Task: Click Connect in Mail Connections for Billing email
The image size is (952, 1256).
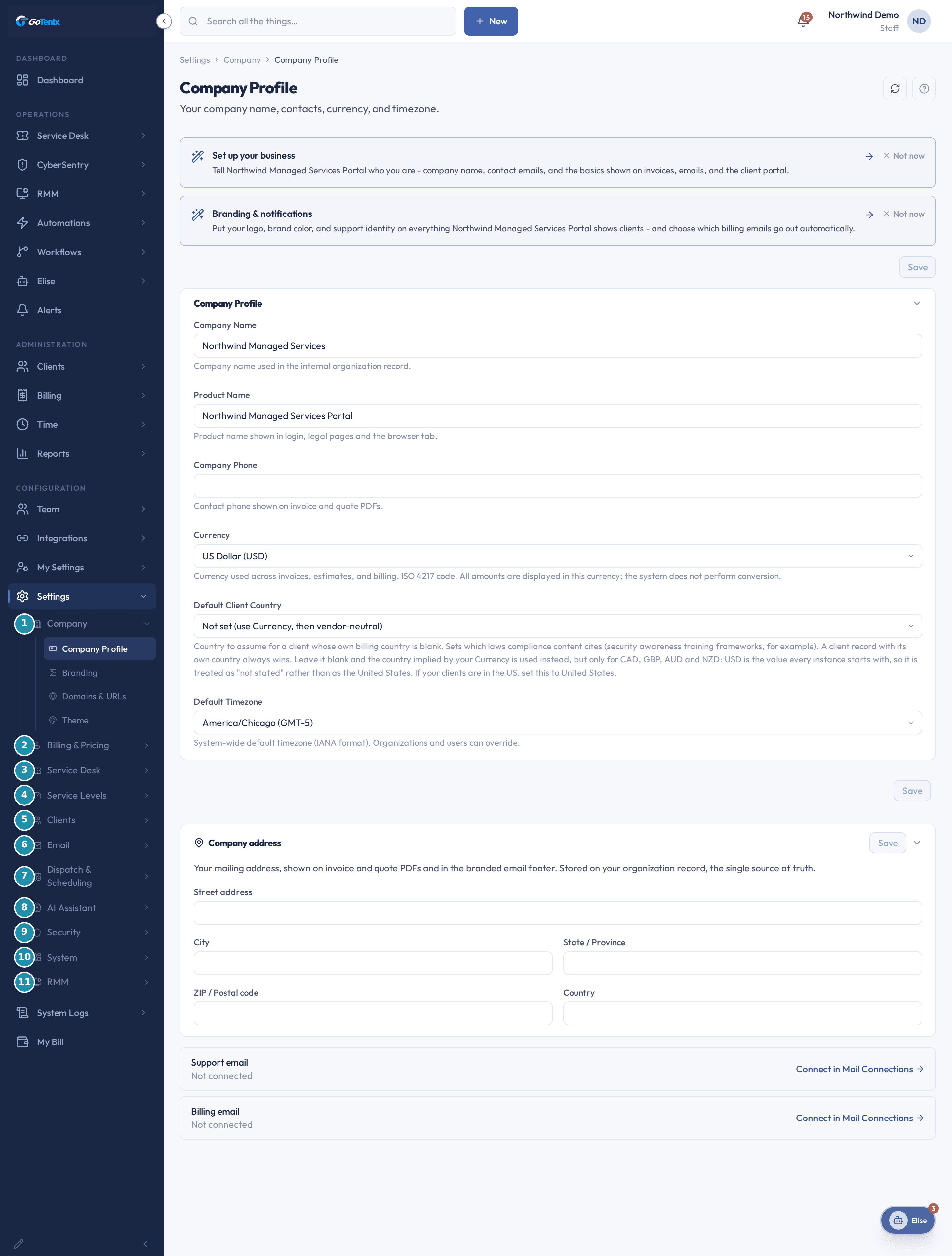Action: [x=859, y=1118]
